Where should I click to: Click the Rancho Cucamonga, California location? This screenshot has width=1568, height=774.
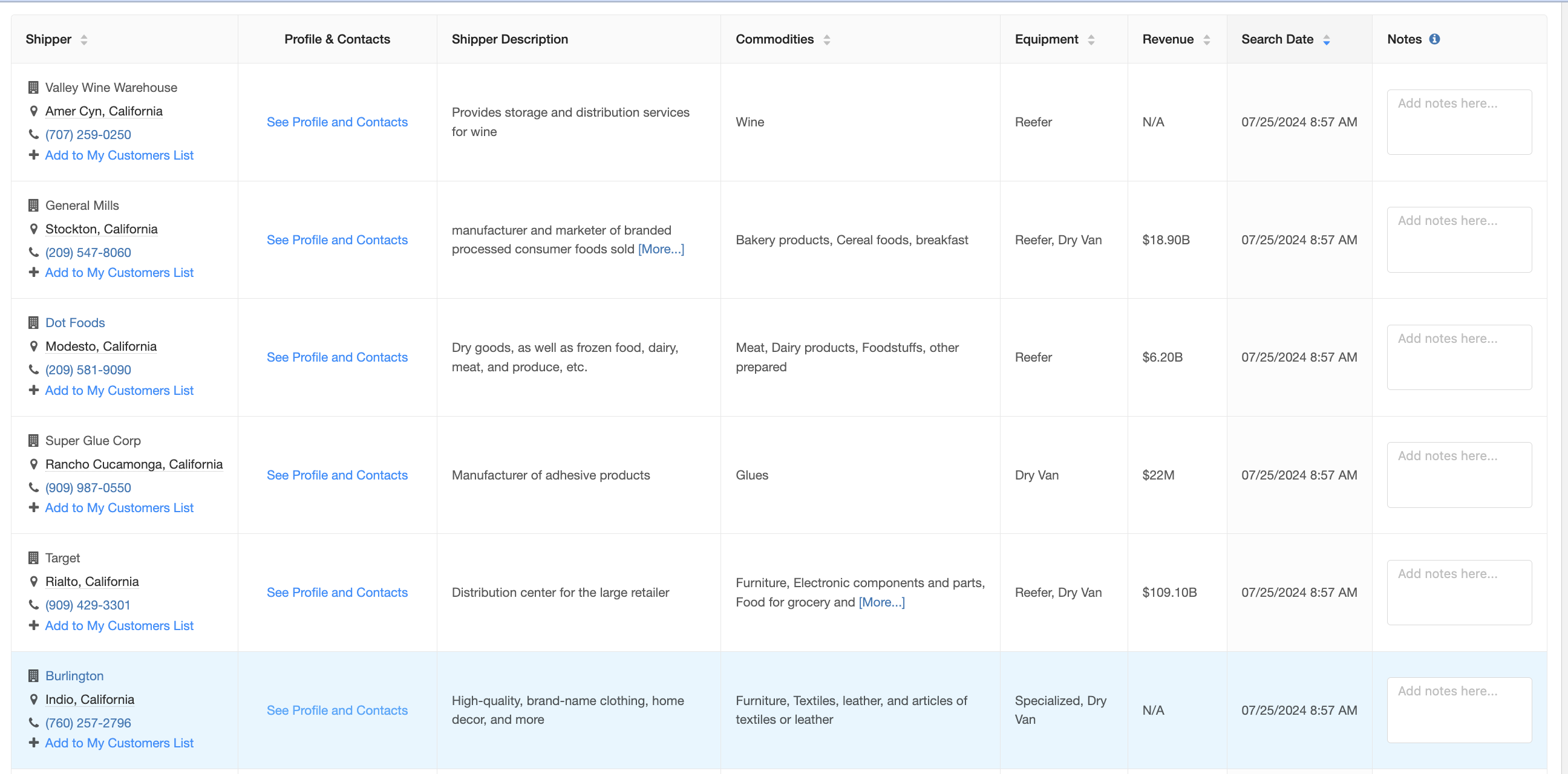[x=134, y=464]
